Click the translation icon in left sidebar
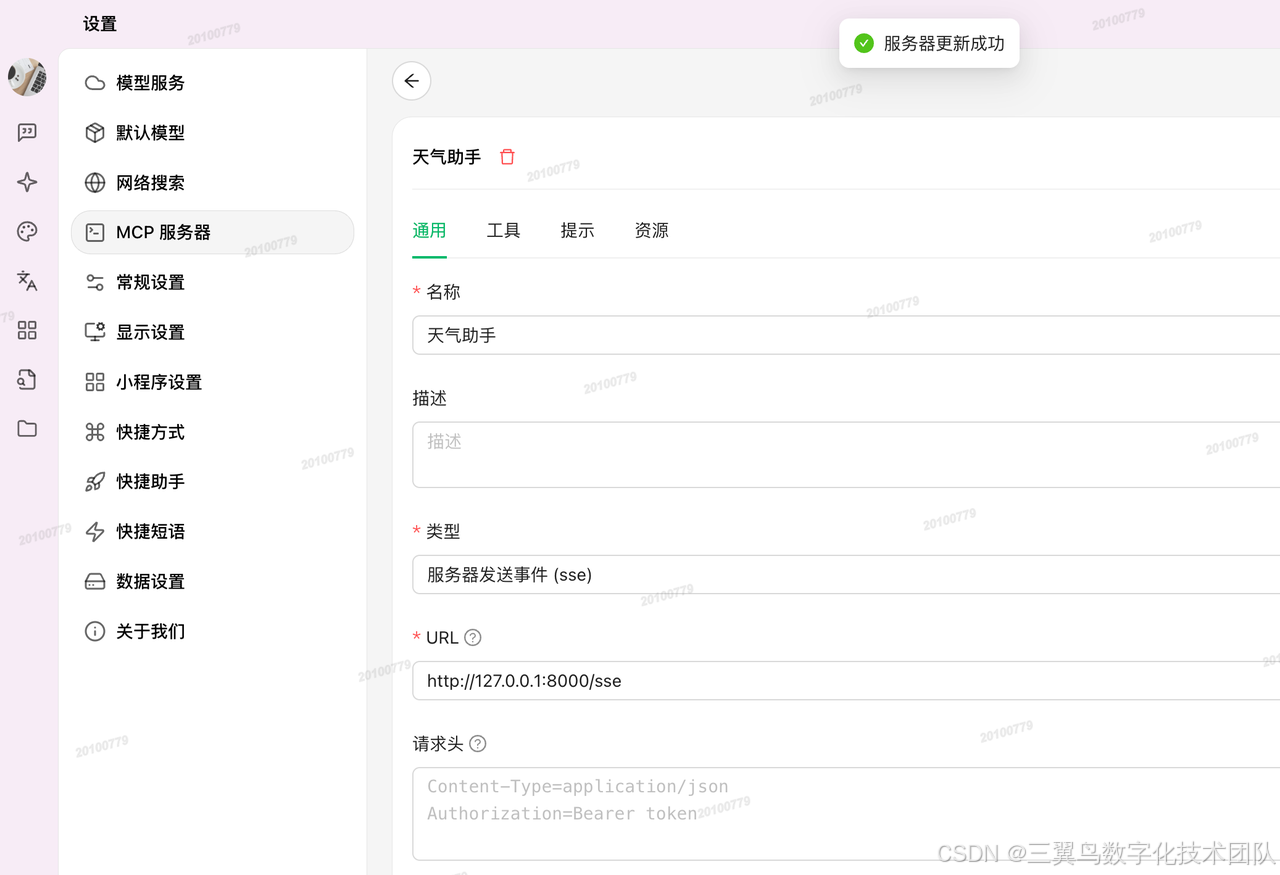Viewport: 1280px width, 875px height. [26, 281]
